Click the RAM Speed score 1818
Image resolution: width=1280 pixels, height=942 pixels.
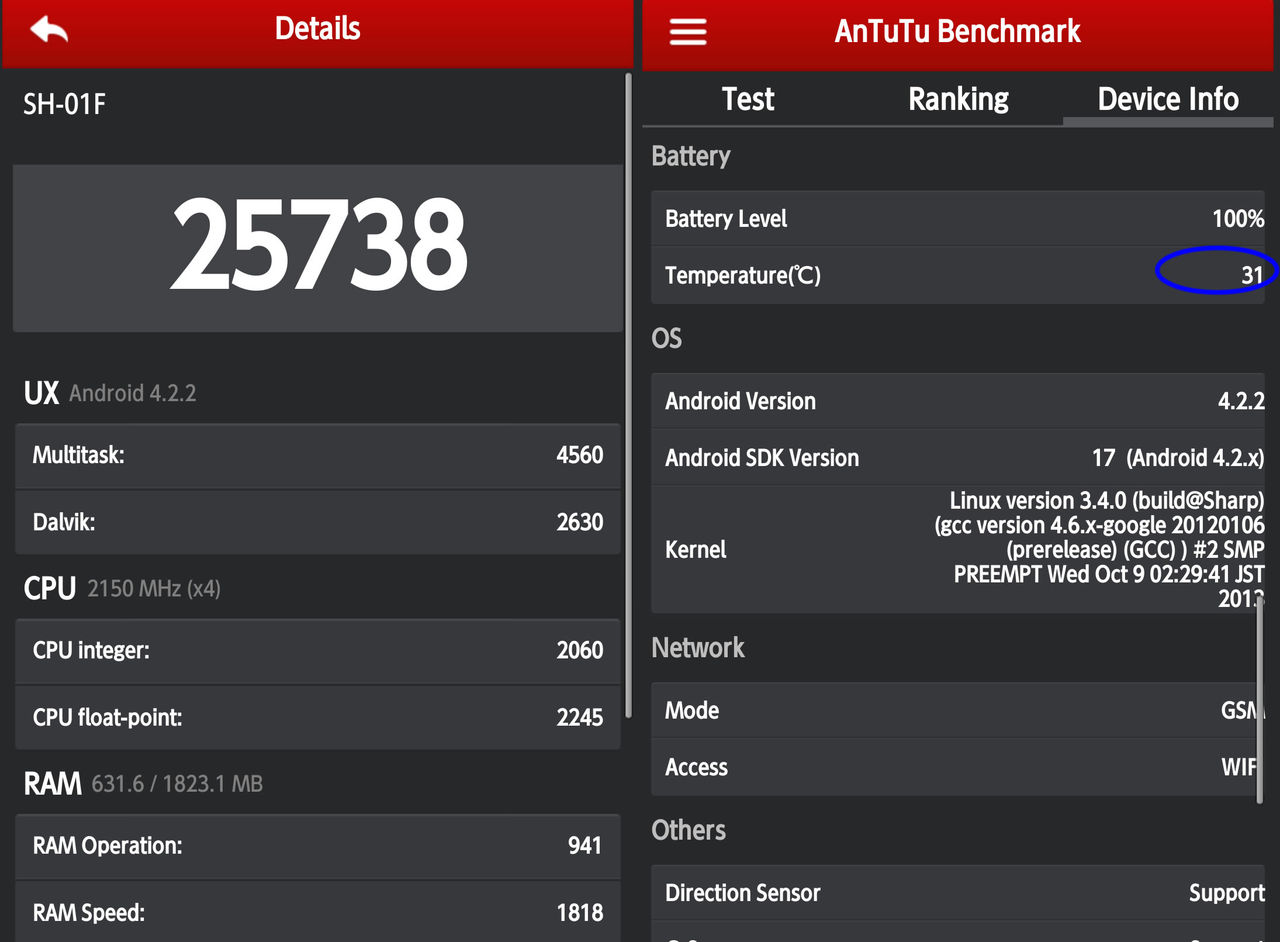tap(580, 912)
